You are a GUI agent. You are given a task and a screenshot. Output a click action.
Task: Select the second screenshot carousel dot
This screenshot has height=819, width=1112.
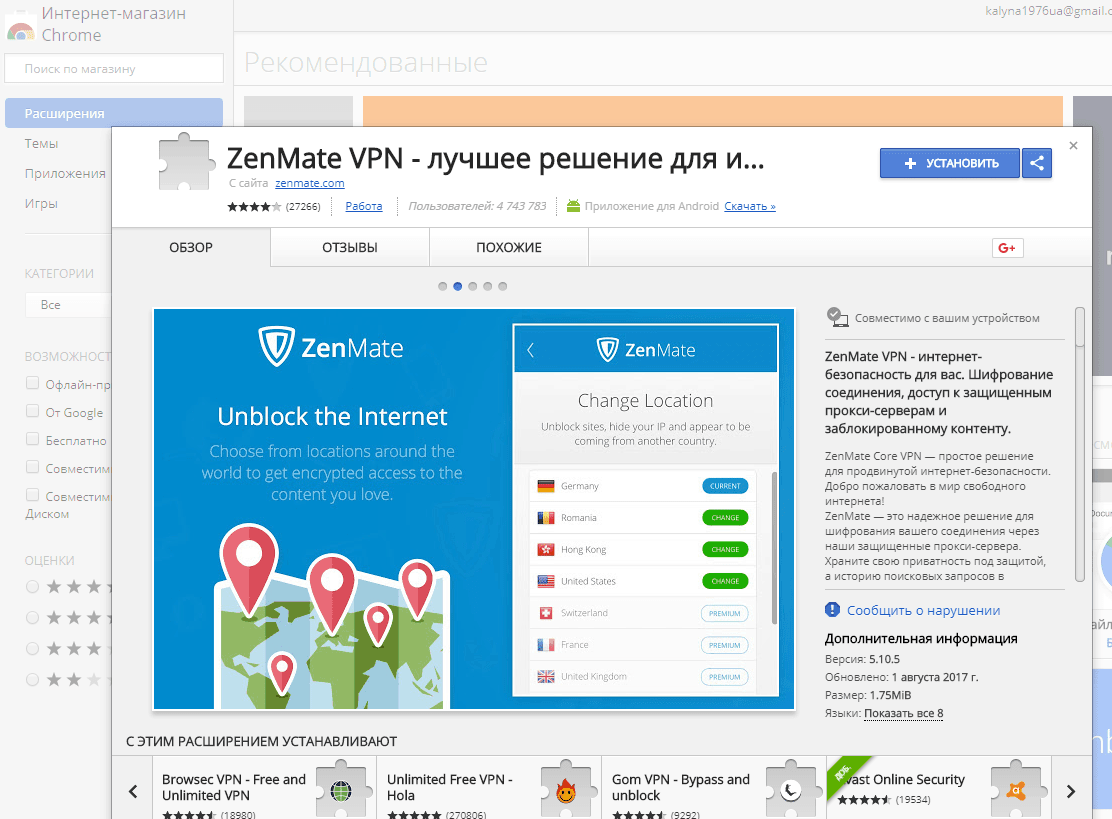coord(457,286)
